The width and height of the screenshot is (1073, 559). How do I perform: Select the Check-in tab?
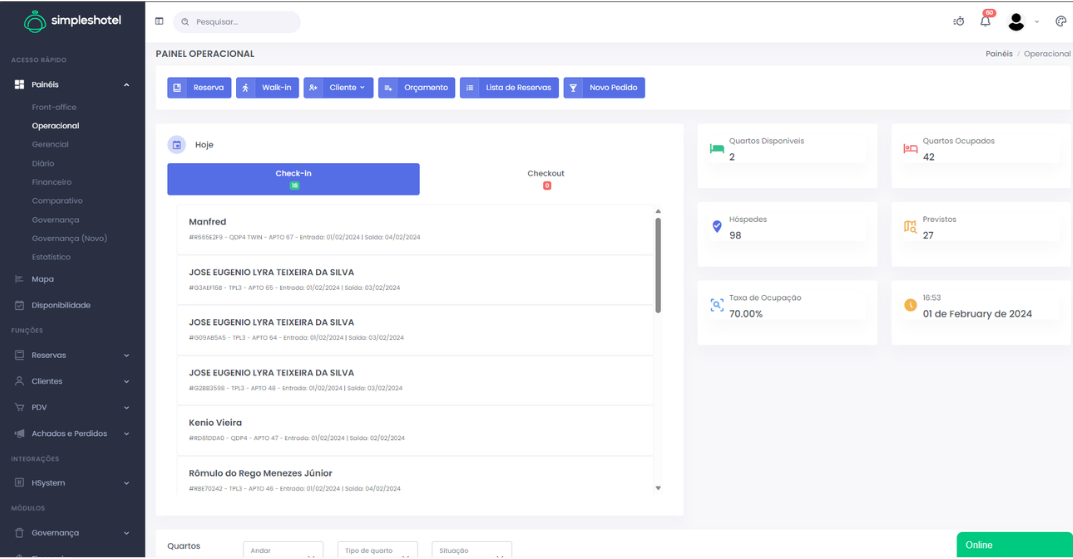[293, 179]
